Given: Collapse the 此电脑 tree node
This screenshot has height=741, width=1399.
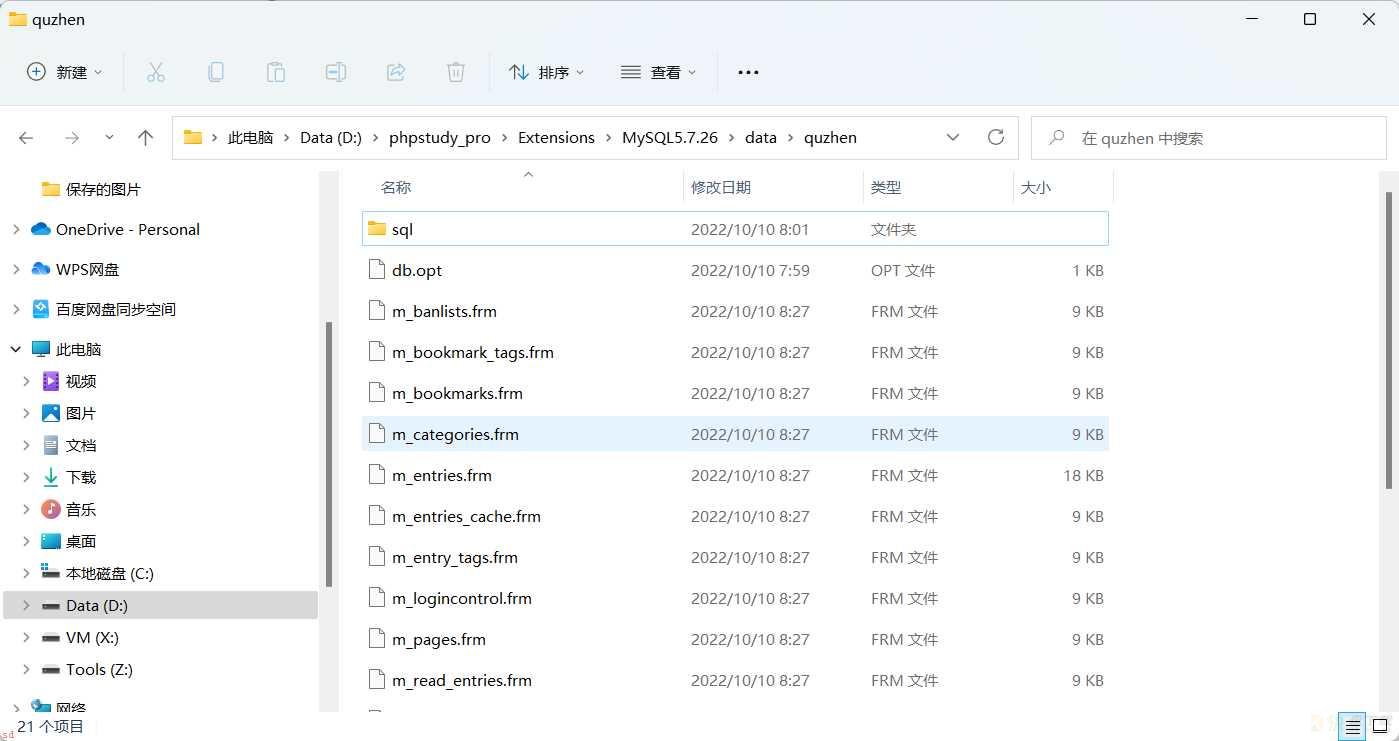Looking at the screenshot, I should (x=15, y=349).
